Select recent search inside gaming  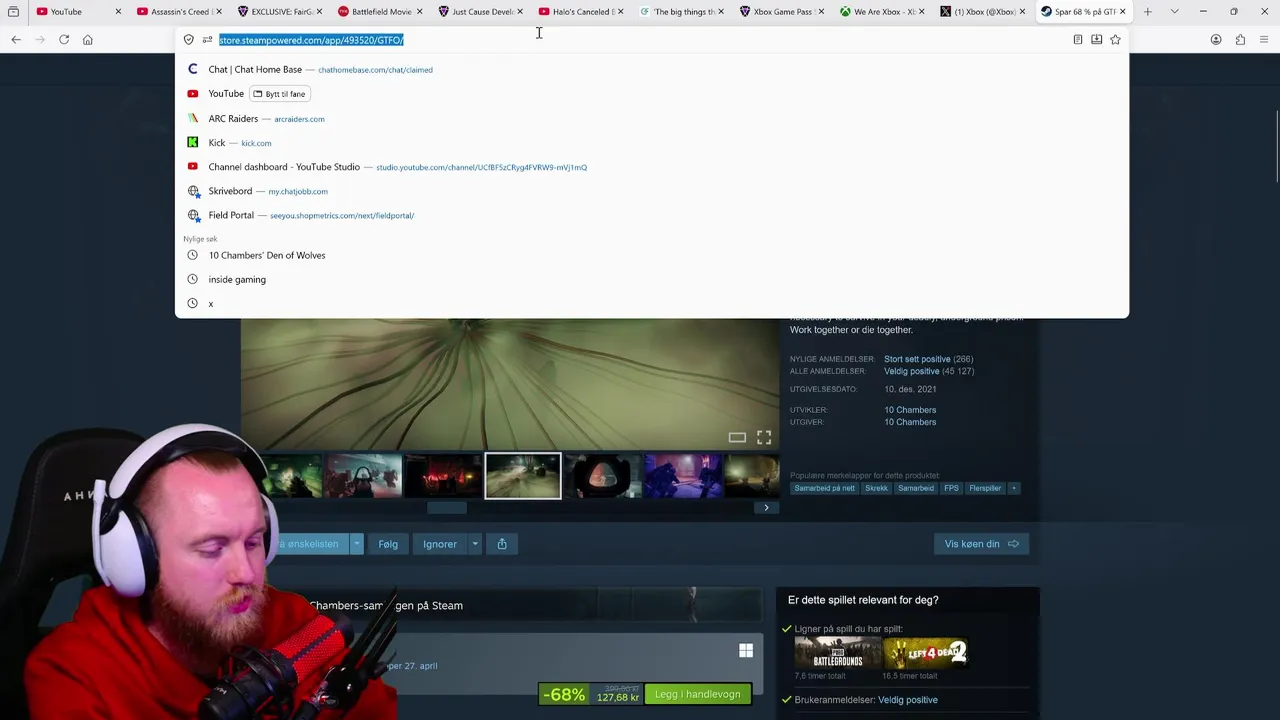652,279
